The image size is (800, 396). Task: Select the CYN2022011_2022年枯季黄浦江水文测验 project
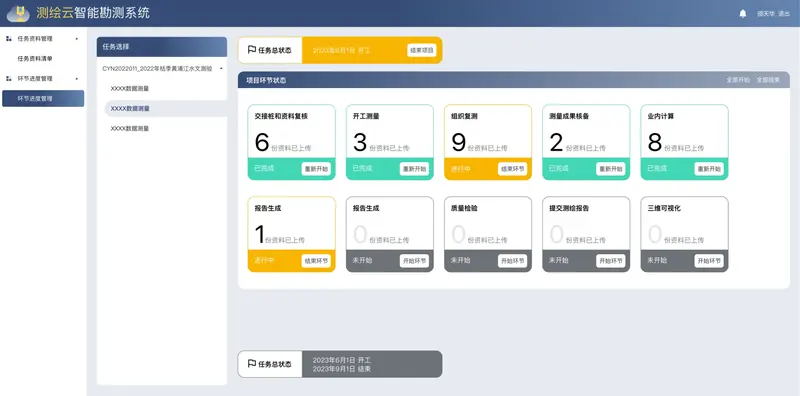157,68
